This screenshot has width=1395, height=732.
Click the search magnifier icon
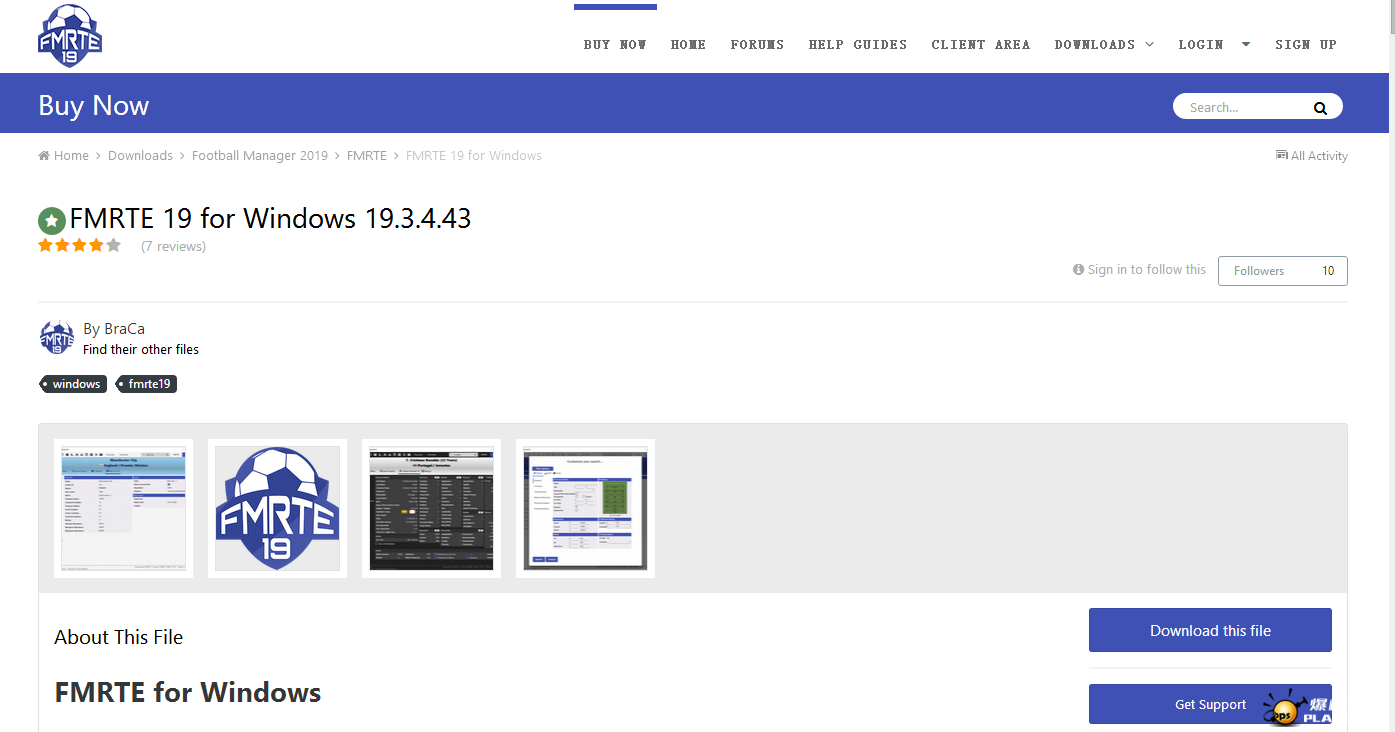click(1320, 108)
